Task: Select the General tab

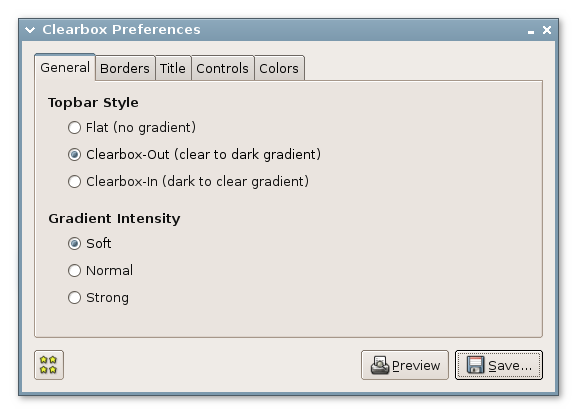Action: tap(65, 67)
